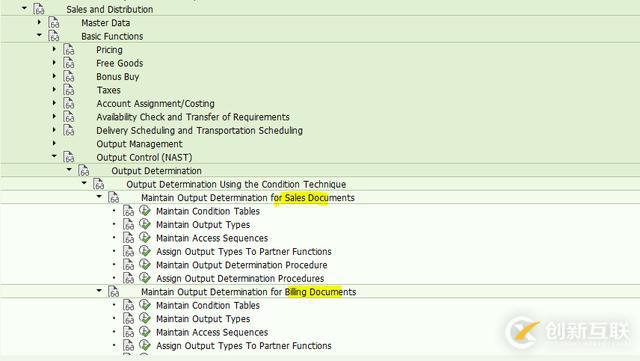Select the Taxes label
The image size is (640, 361).
click(x=109, y=90)
